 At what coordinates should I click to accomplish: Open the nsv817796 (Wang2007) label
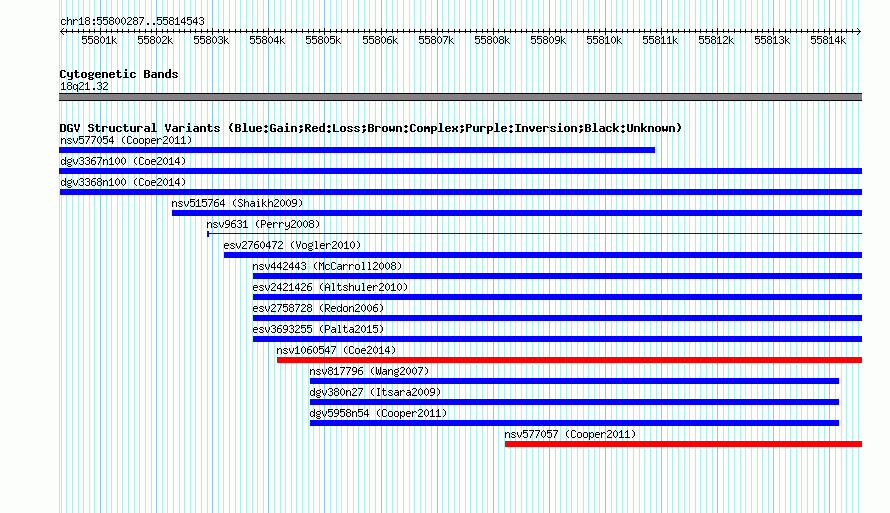370,371
